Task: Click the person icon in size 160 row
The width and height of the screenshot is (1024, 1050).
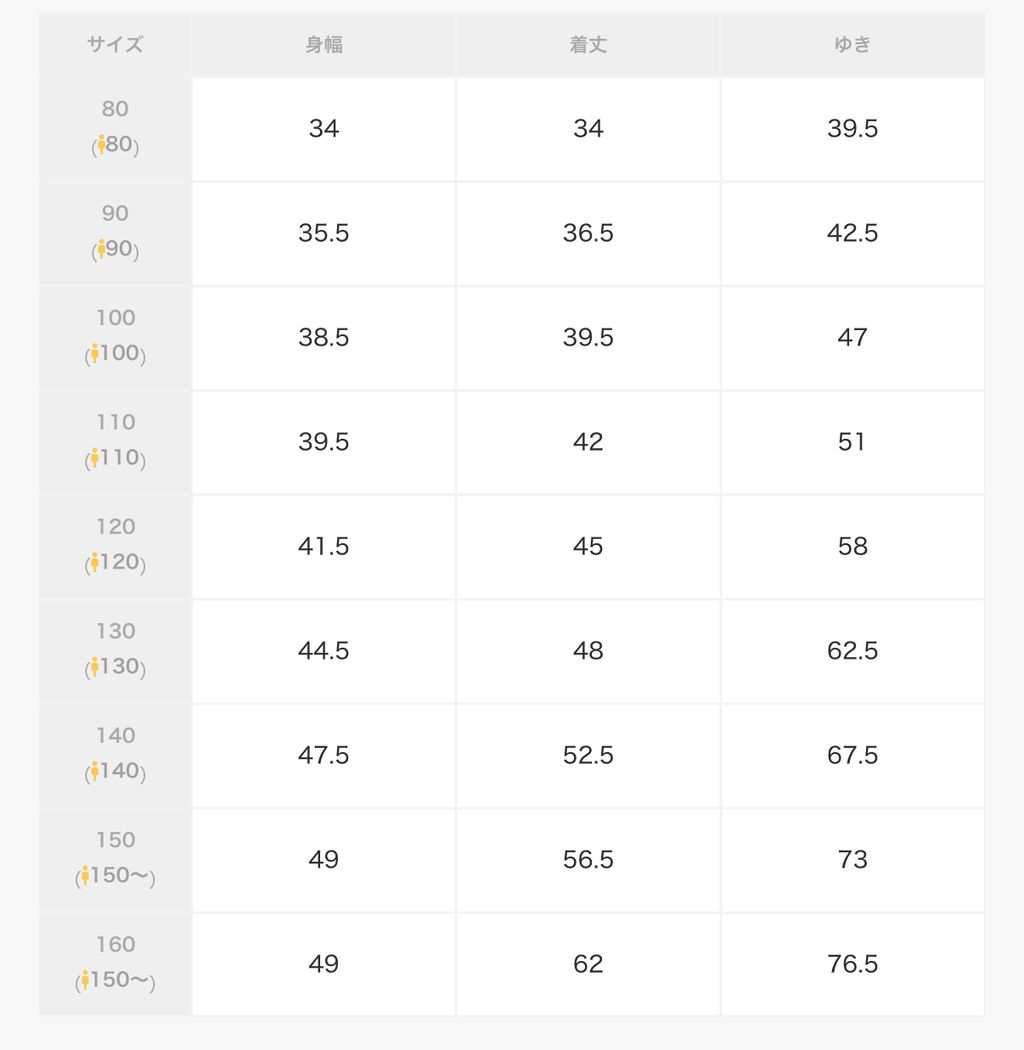Action: (85, 980)
